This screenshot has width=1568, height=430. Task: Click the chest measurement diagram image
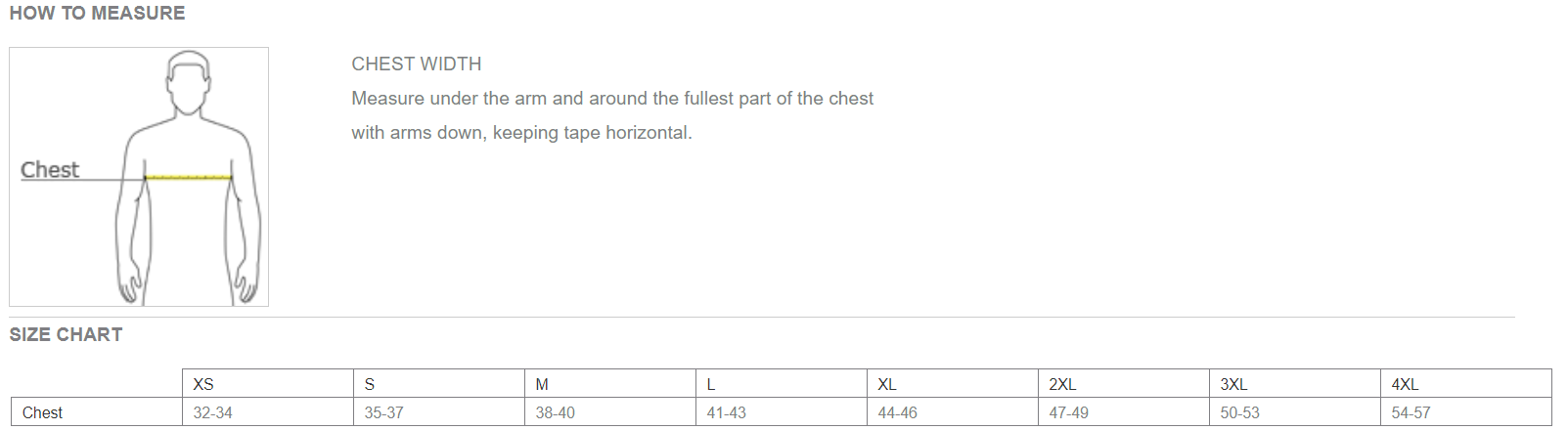click(139, 177)
